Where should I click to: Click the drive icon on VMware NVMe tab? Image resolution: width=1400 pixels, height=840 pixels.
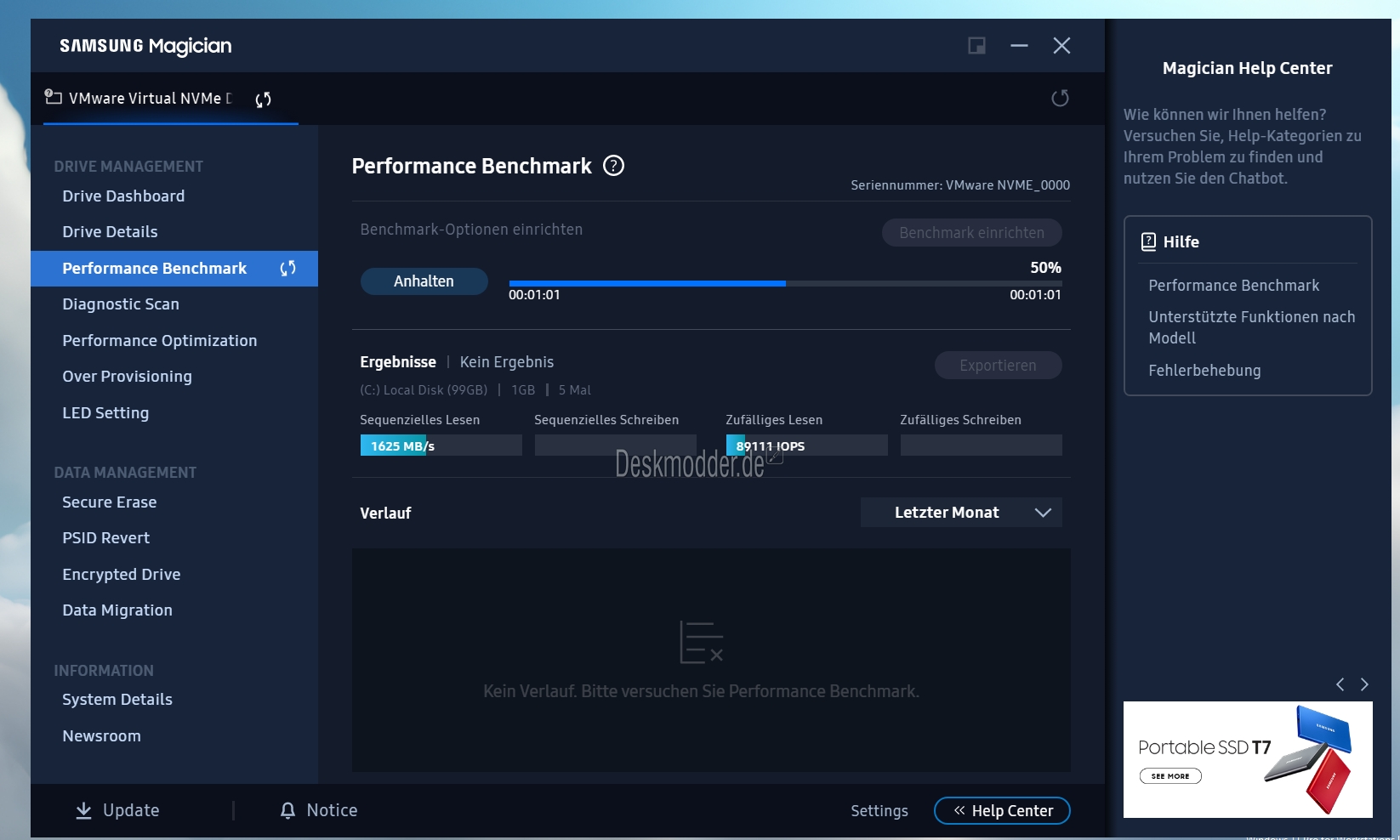[x=53, y=97]
